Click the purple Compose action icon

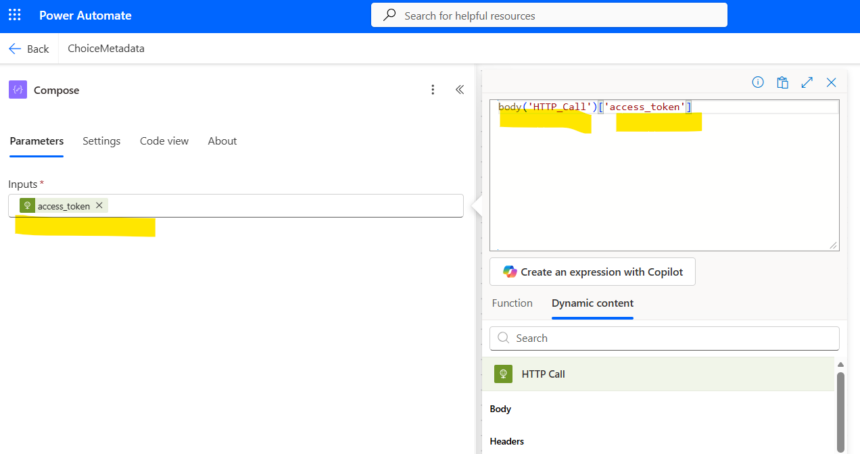[x=18, y=90]
